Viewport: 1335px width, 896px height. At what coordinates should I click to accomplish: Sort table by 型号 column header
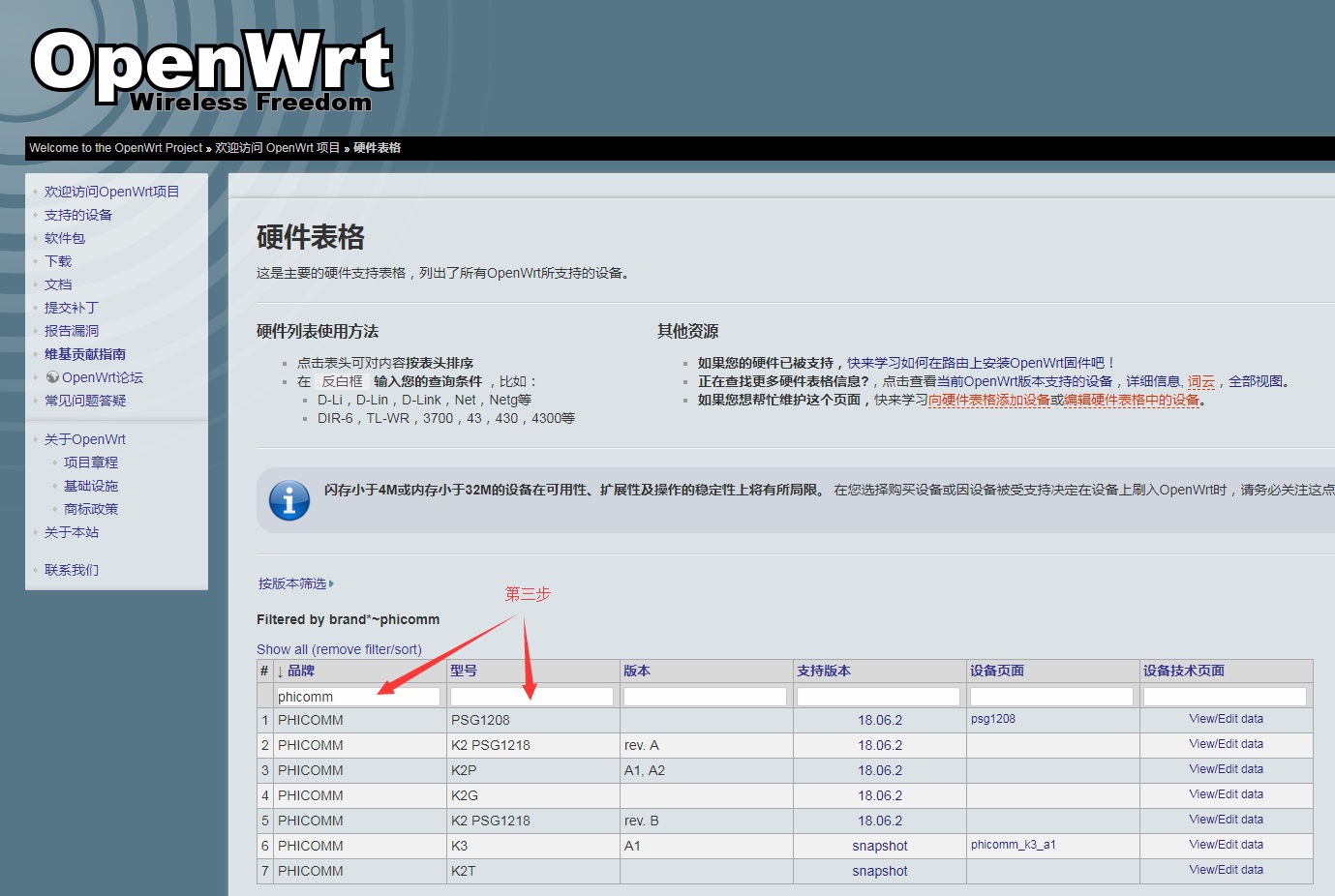[464, 671]
